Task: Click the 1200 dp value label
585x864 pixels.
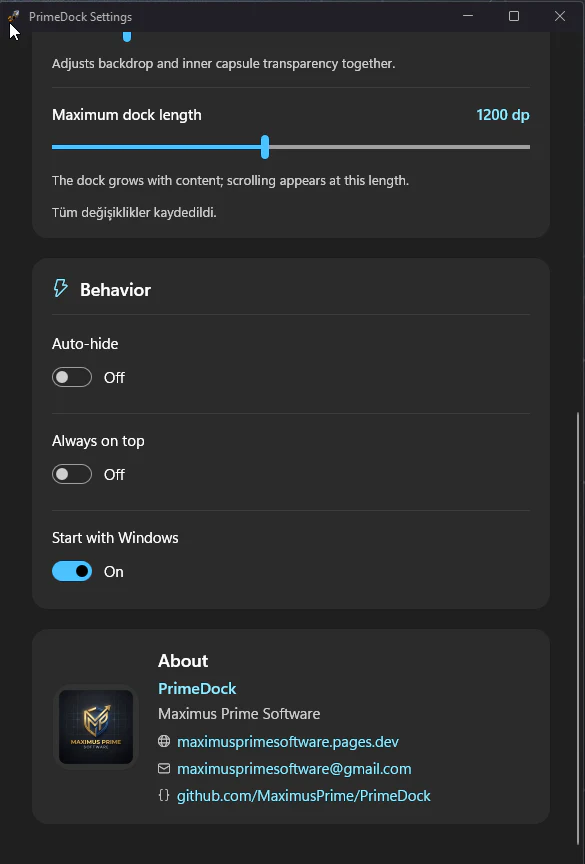Action: pyautogui.click(x=503, y=115)
